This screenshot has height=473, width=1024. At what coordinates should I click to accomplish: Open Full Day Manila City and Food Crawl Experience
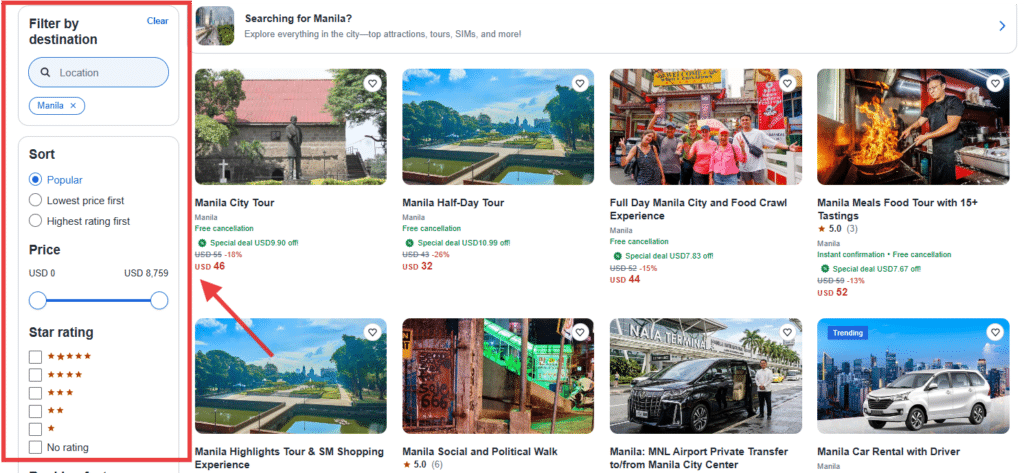tap(698, 209)
